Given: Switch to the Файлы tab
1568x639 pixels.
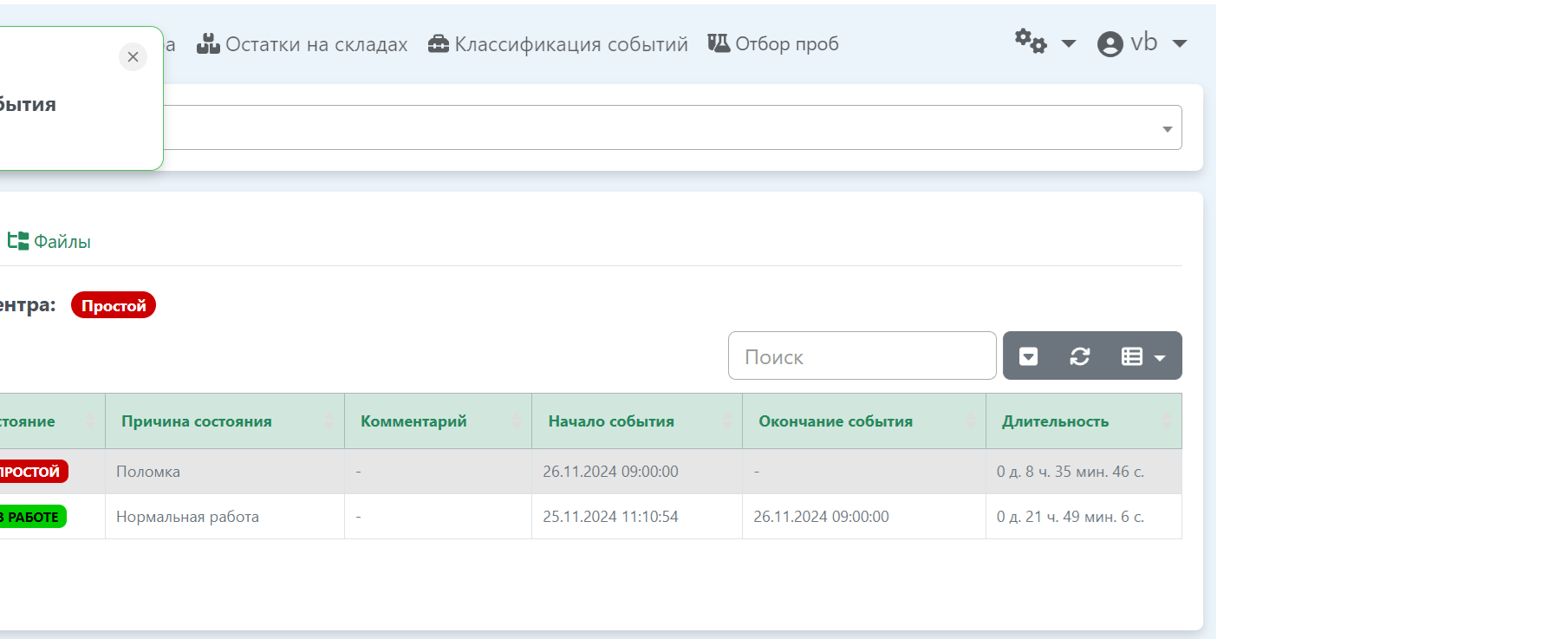Looking at the screenshot, I should (49, 242).
